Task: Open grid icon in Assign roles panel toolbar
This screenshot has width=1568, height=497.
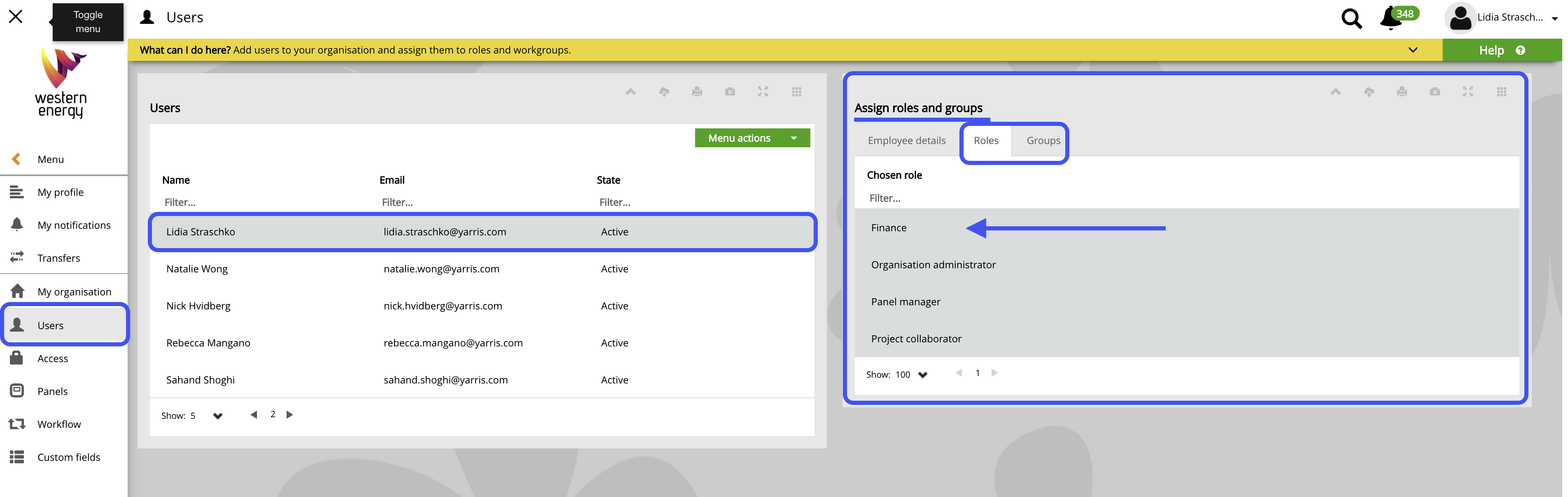Action: click(1501, 92)
